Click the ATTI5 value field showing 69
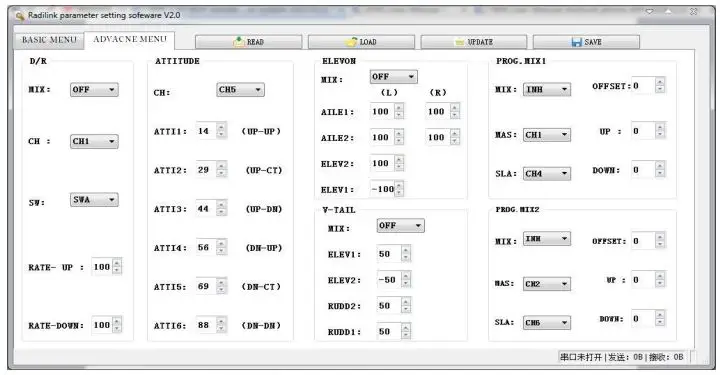720x375 pixels. 206,286
